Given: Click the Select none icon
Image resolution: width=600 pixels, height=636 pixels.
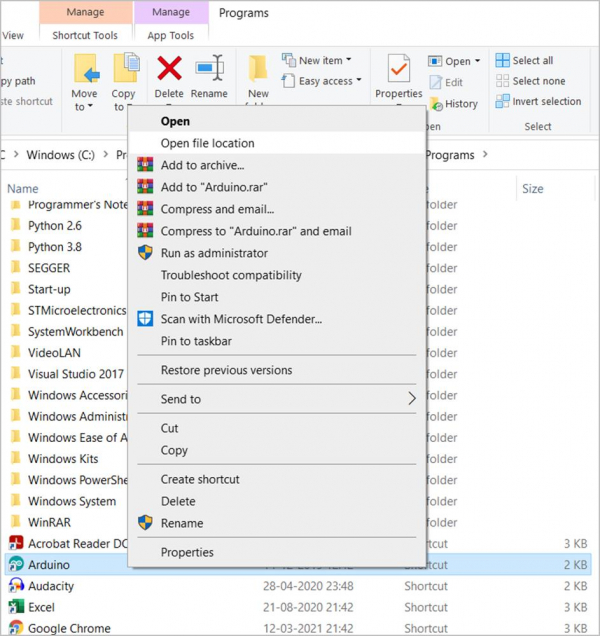Looking at the screenshot, I should 502,81.
